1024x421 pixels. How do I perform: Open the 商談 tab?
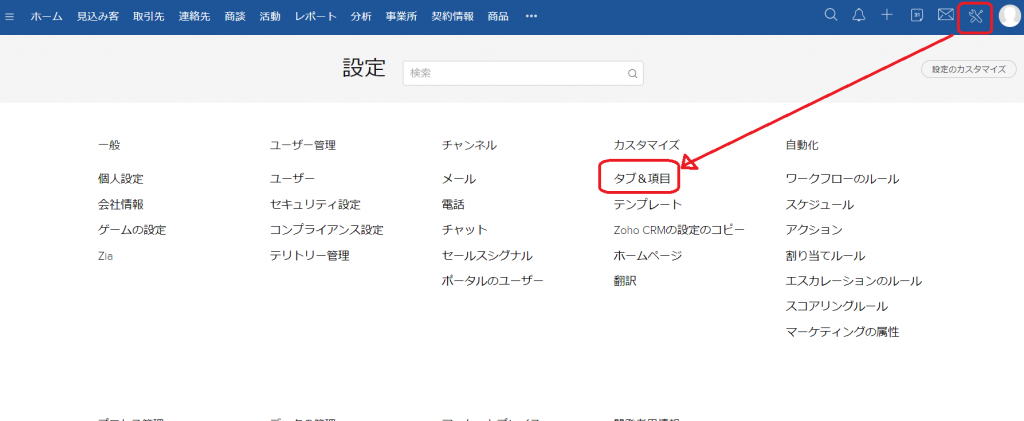click(x=235, y=17)
